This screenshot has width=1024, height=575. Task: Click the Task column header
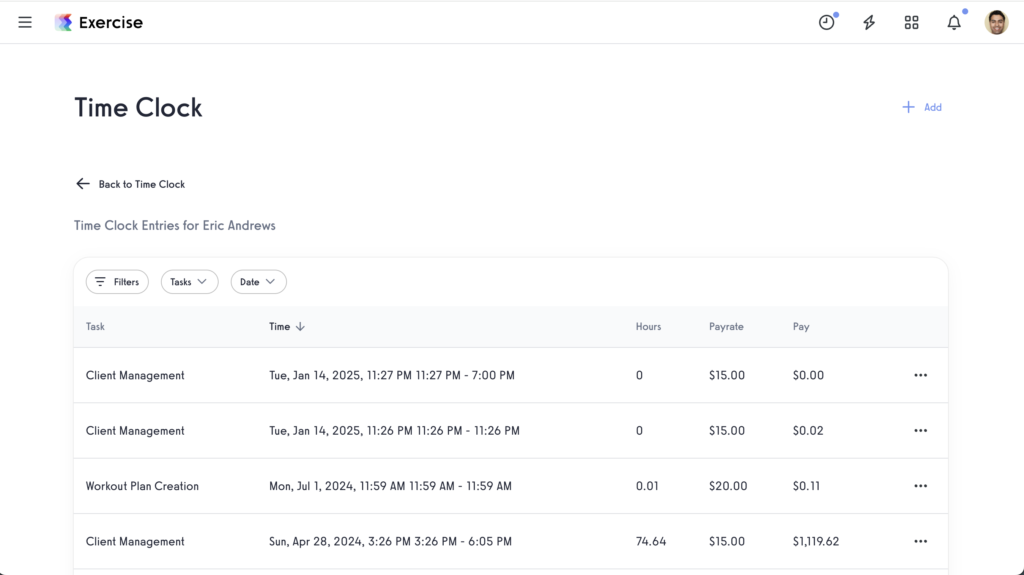click(95, 327)
